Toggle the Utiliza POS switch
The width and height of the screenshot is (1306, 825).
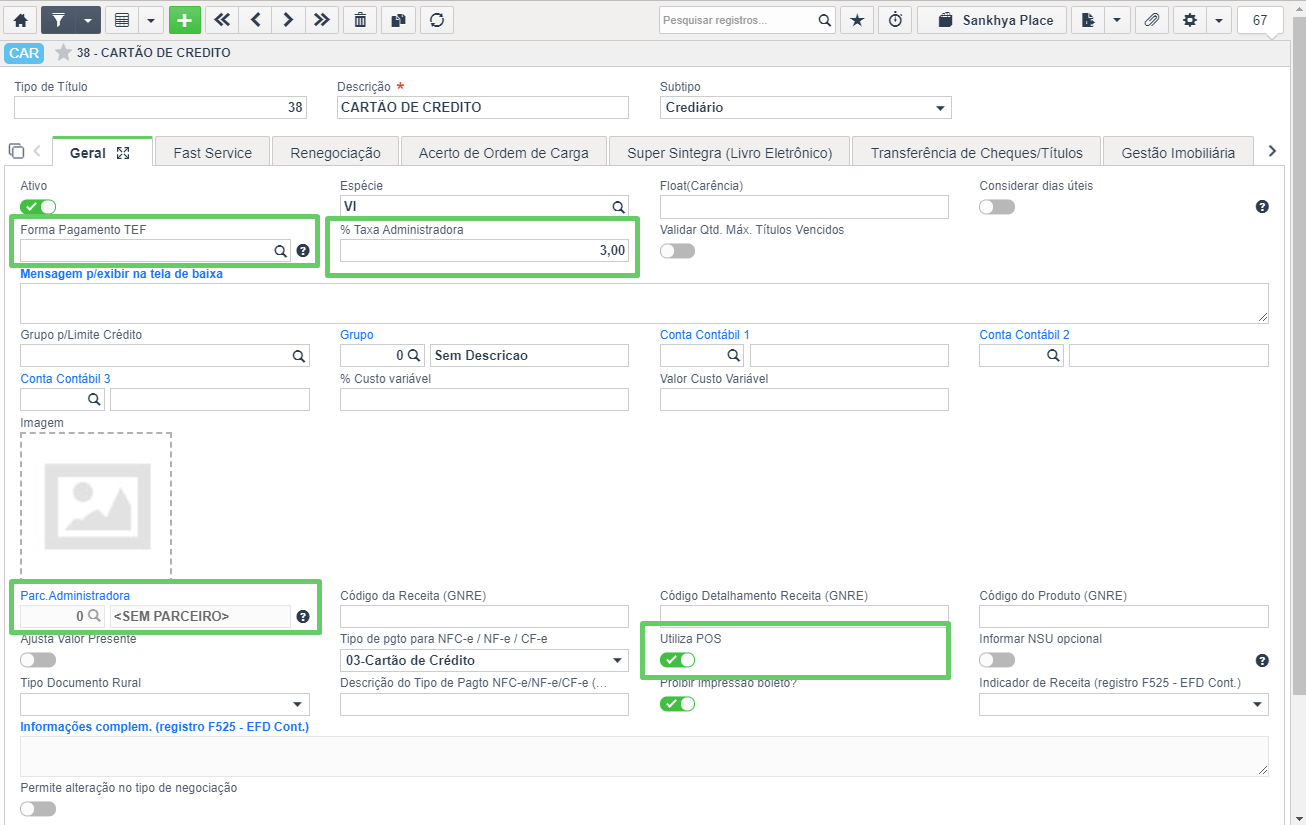(x=677, y=660)
